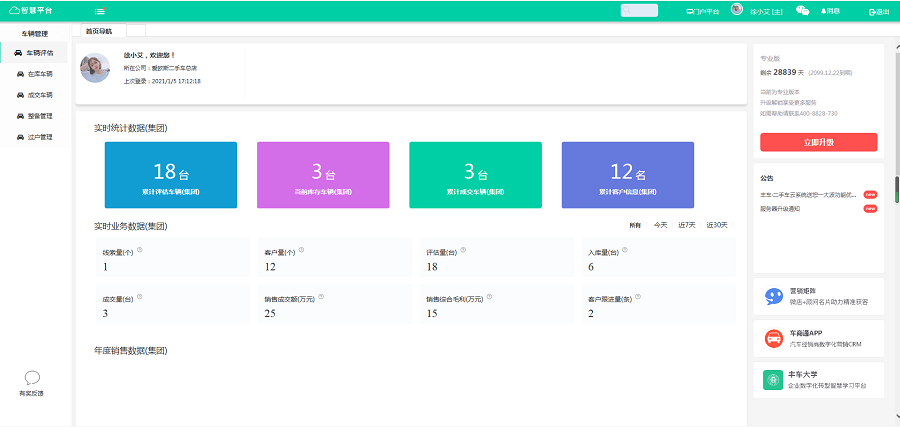Image resolution: width=900 pixels, height=427 pixels.
Task: Open the 车商通APP red car icon
Action: pyautogui.click(x=773, y=338)
